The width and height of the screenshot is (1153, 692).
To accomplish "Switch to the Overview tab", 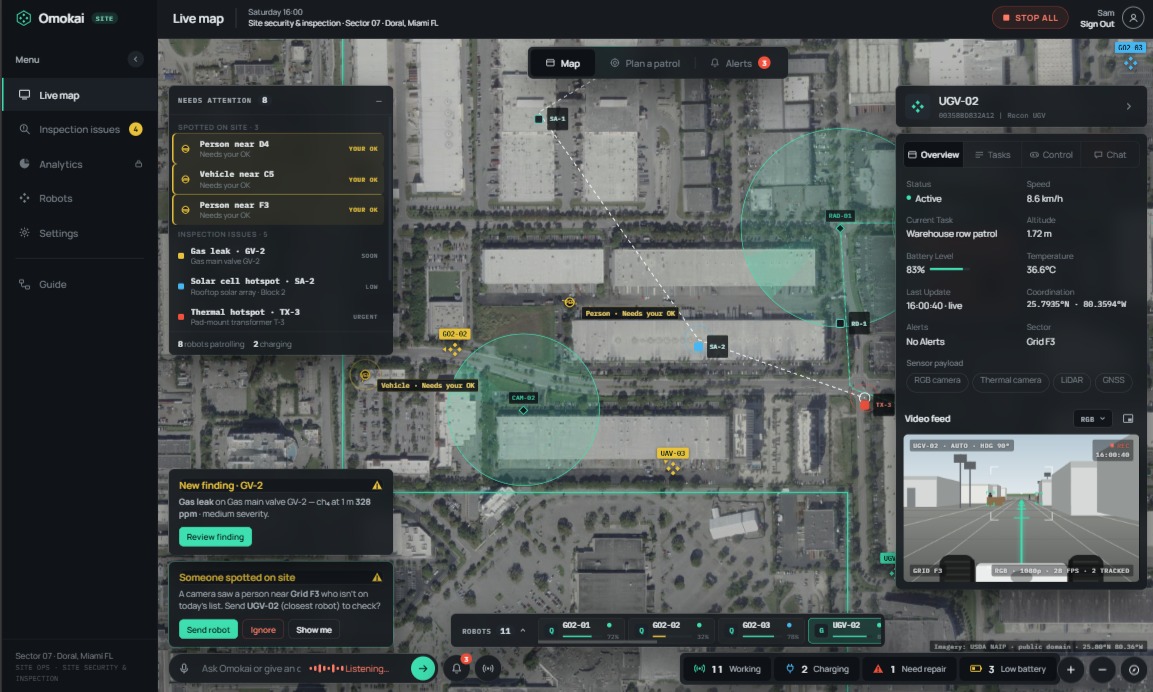I will [933, 154].
